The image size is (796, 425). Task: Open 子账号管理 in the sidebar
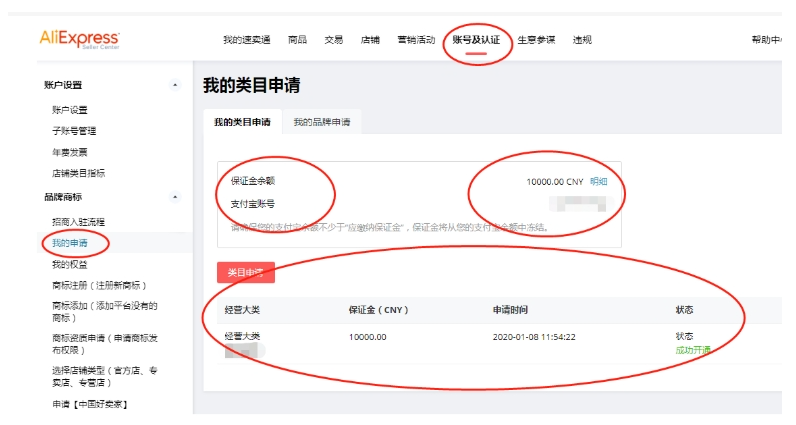(x=74, y=131)
